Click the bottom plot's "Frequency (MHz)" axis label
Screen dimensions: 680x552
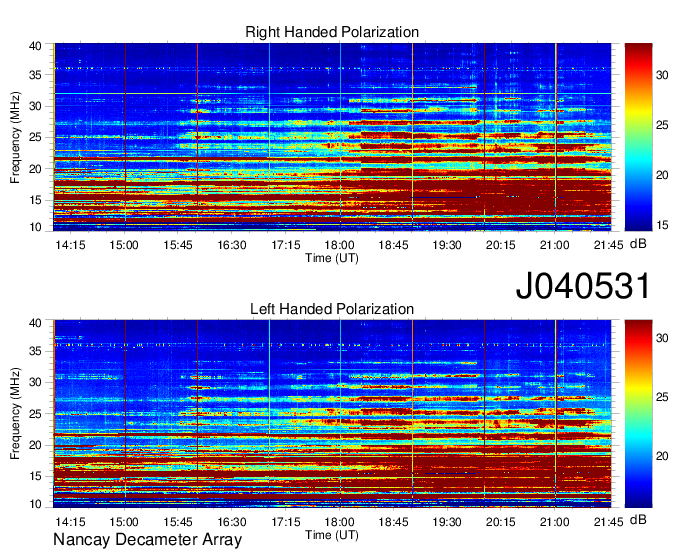pos(15,414)
